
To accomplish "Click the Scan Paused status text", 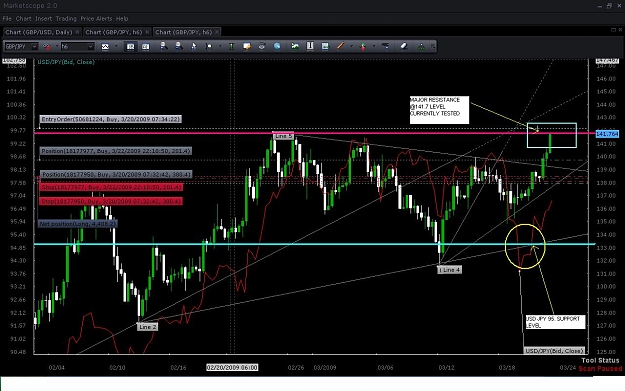I will [x=600, y=368].
